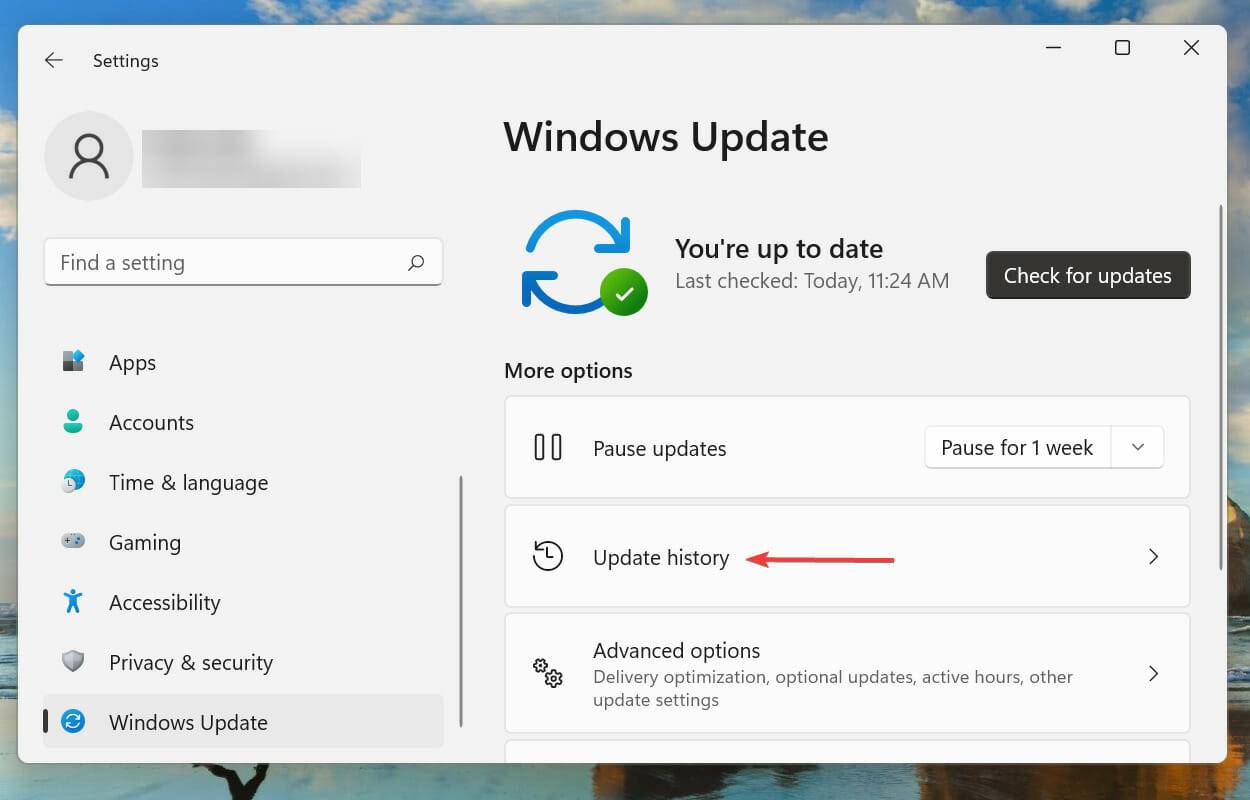Click the sidebar scrollbar thumb
1250x800 pixels.
[460, 601]
